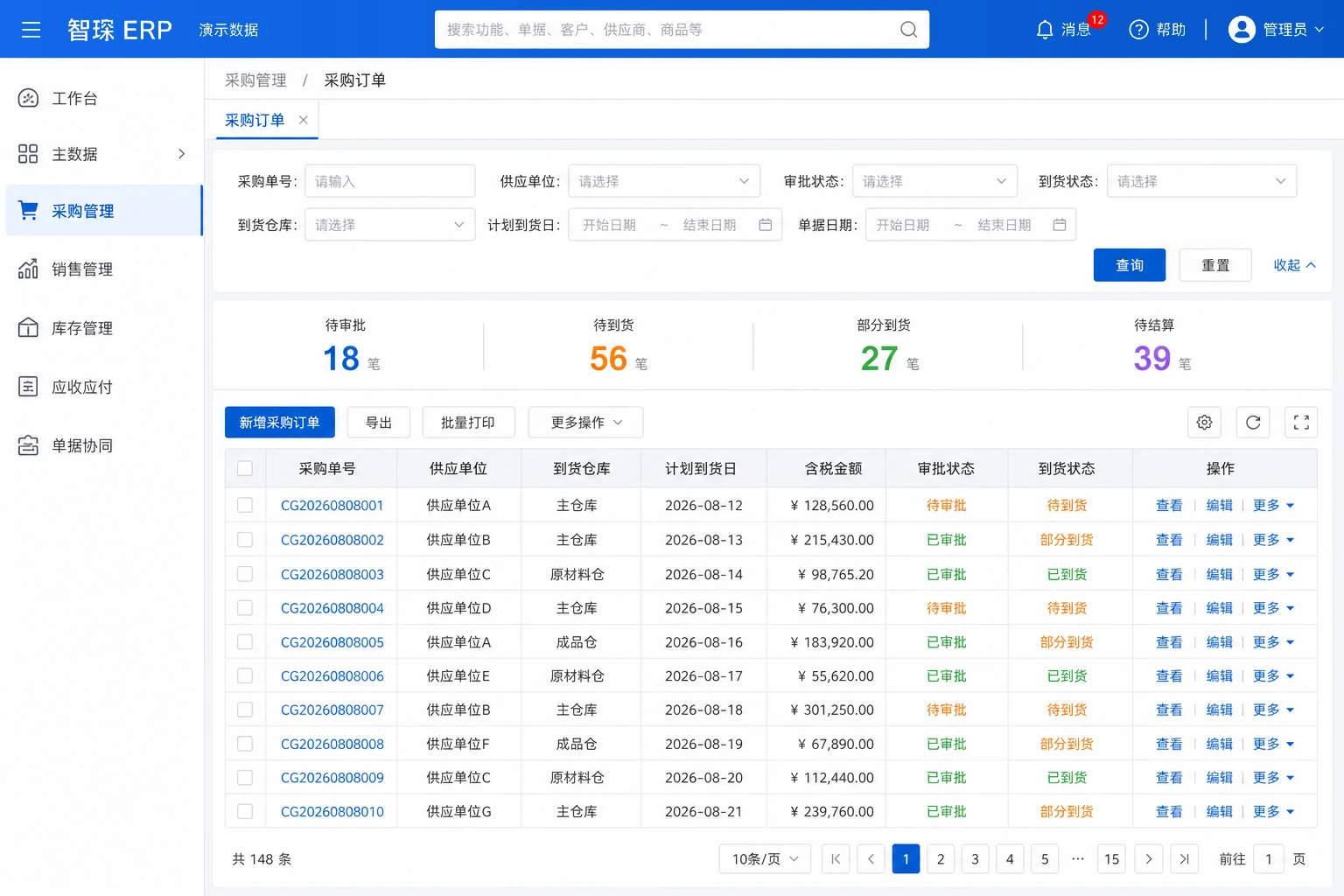Open the 到货仓库 dropdown
Viewport: 1344px width, 896px height.
pos(389,225)
